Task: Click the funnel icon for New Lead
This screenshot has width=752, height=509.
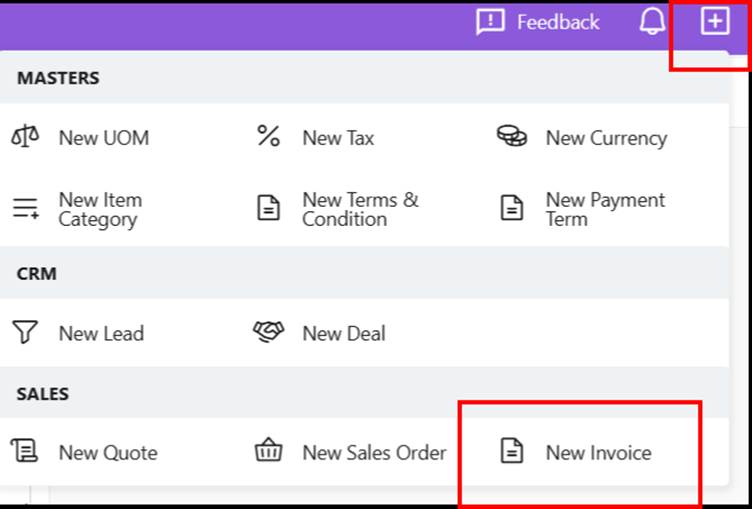Action: click(x=25, y=333)
